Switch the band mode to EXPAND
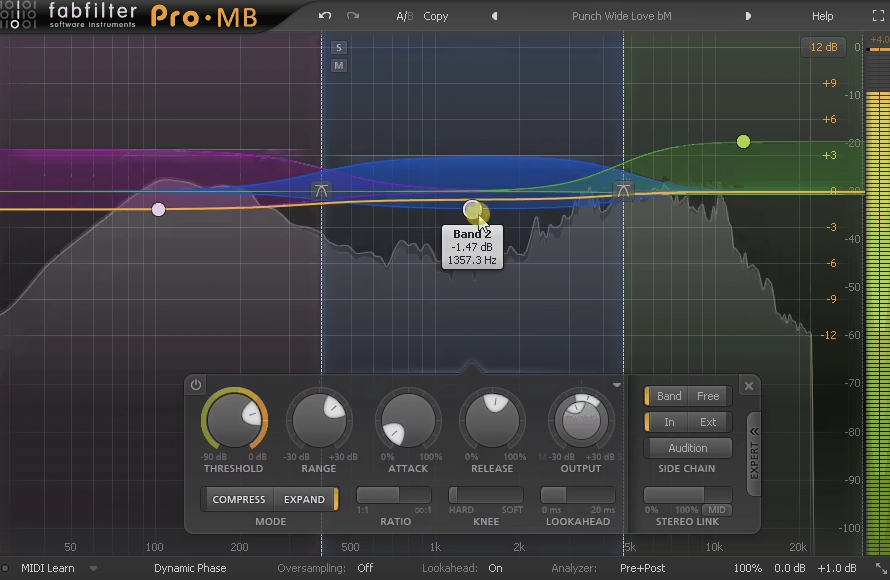 (x=305, y=499)
